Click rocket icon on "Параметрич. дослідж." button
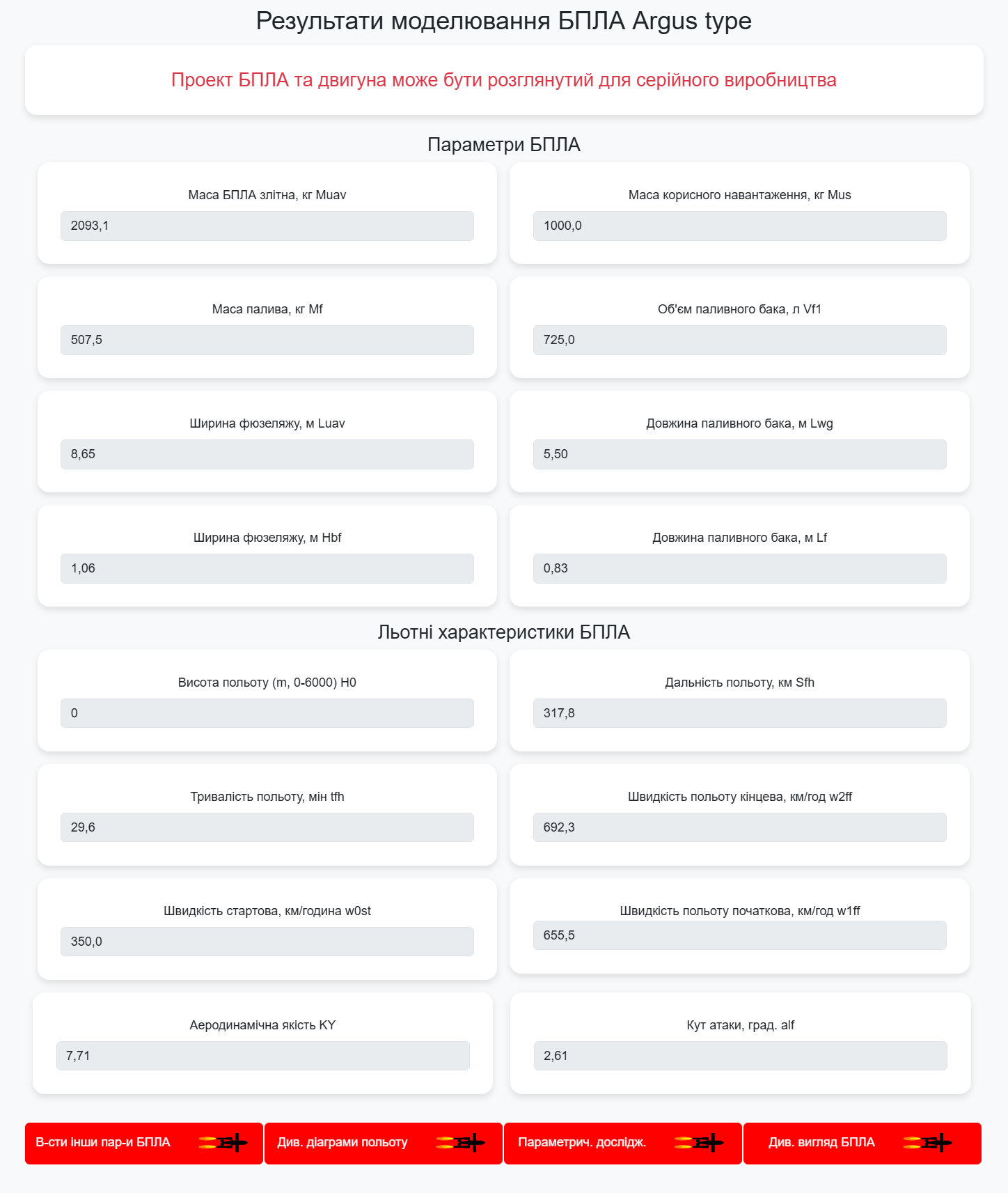The width and height of the screenshot is (1008, 1193). (698, 1143)
